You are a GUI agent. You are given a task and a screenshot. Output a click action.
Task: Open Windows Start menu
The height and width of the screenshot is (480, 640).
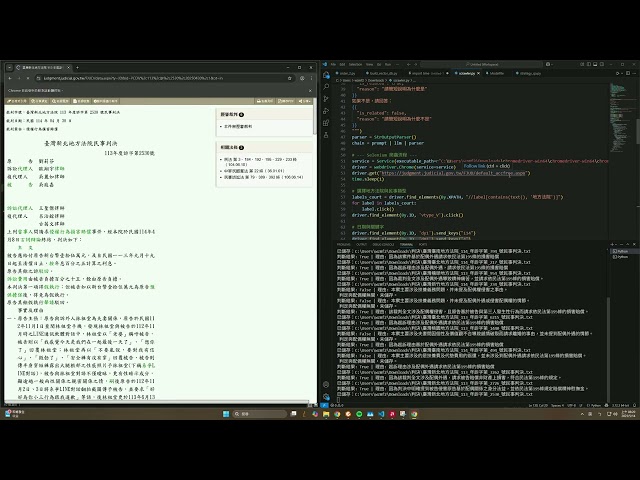(x=226, y=414)
